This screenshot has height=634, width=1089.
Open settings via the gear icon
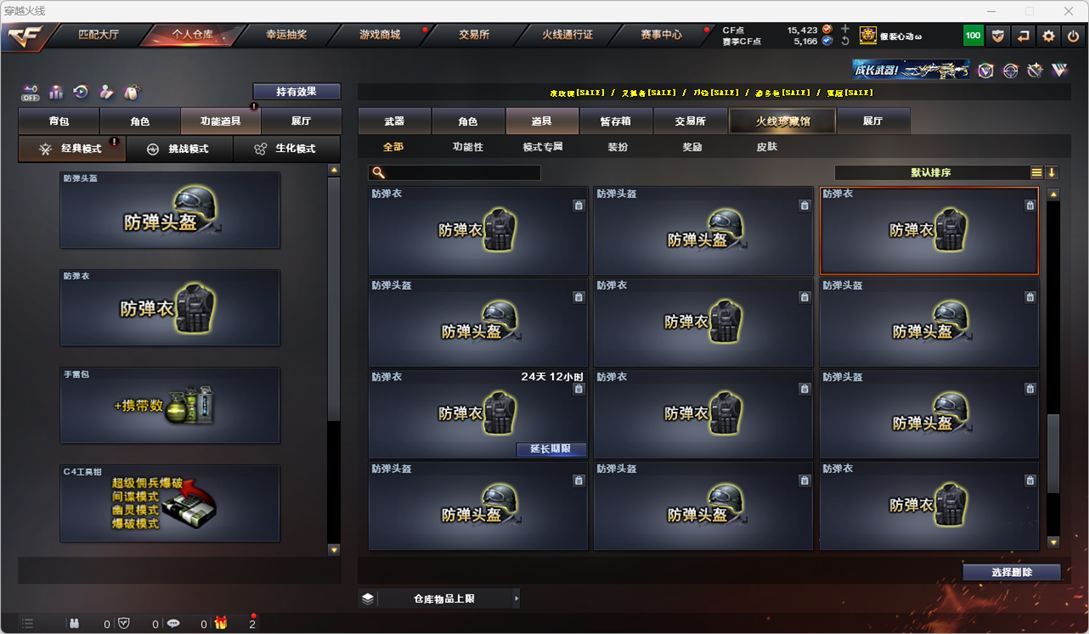pyautogui.click(x=1048, y=36)
